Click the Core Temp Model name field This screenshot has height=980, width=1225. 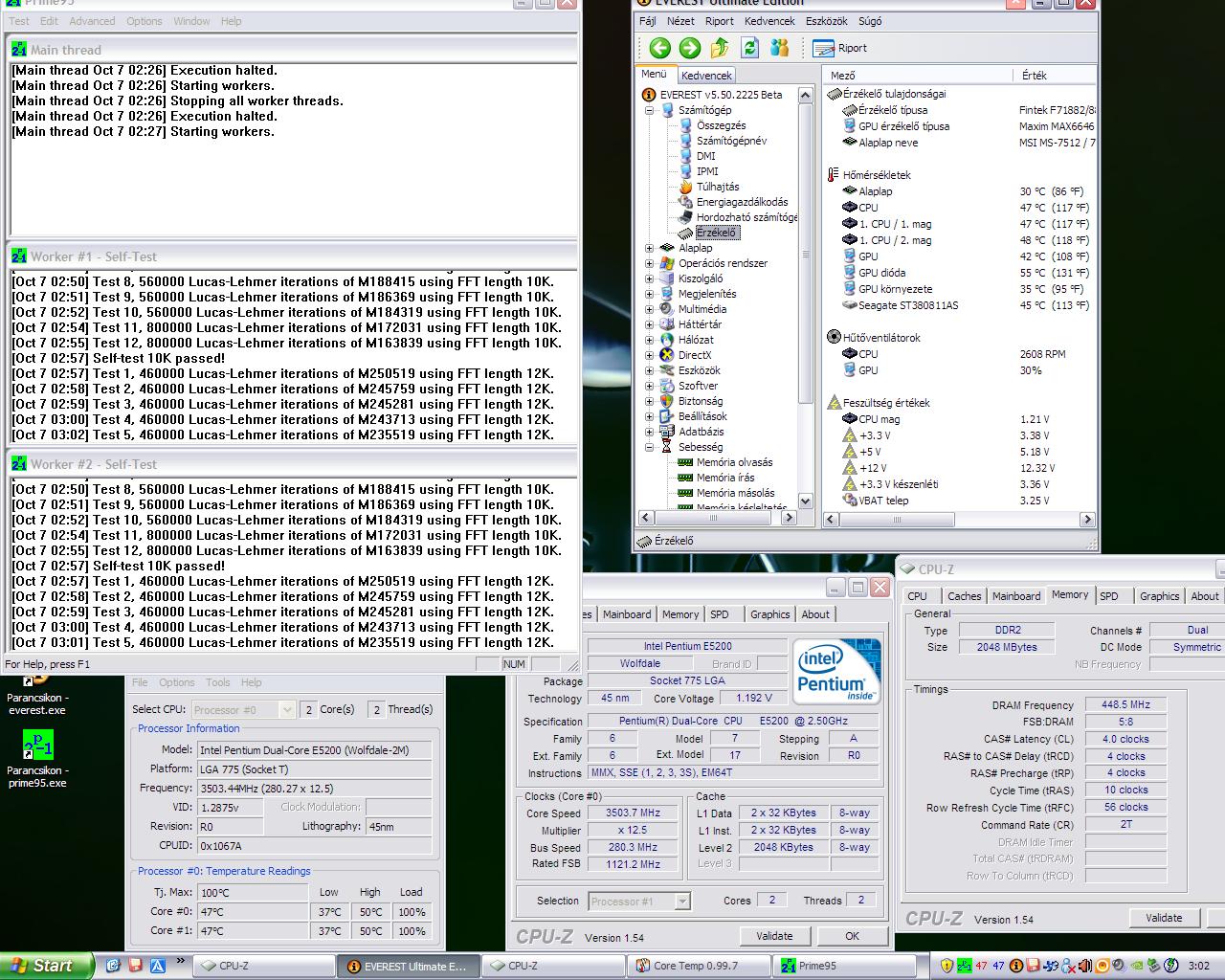(x=315, y=749)
